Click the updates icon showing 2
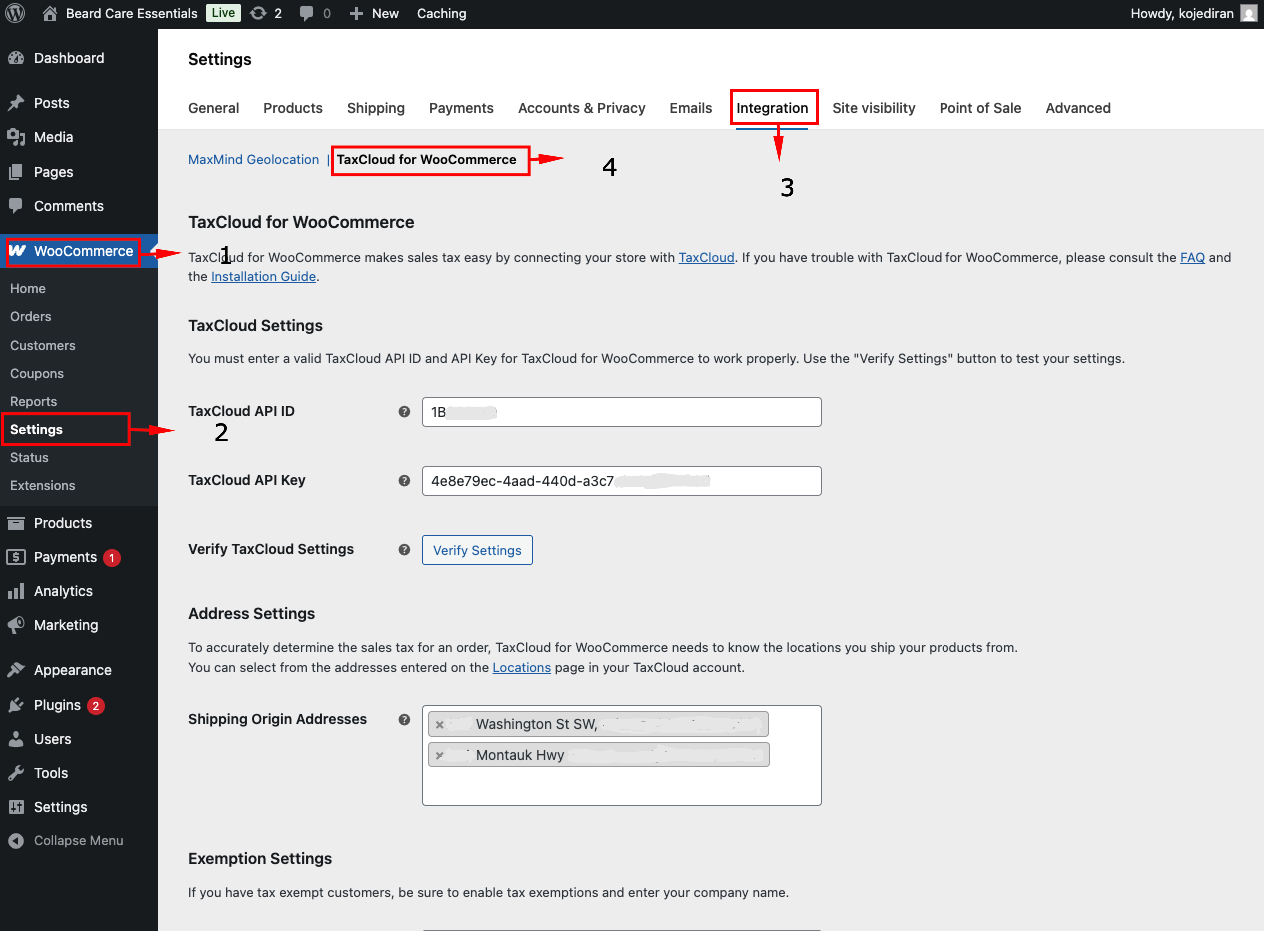Viewport: 1264px width, 931px height. 258,13
